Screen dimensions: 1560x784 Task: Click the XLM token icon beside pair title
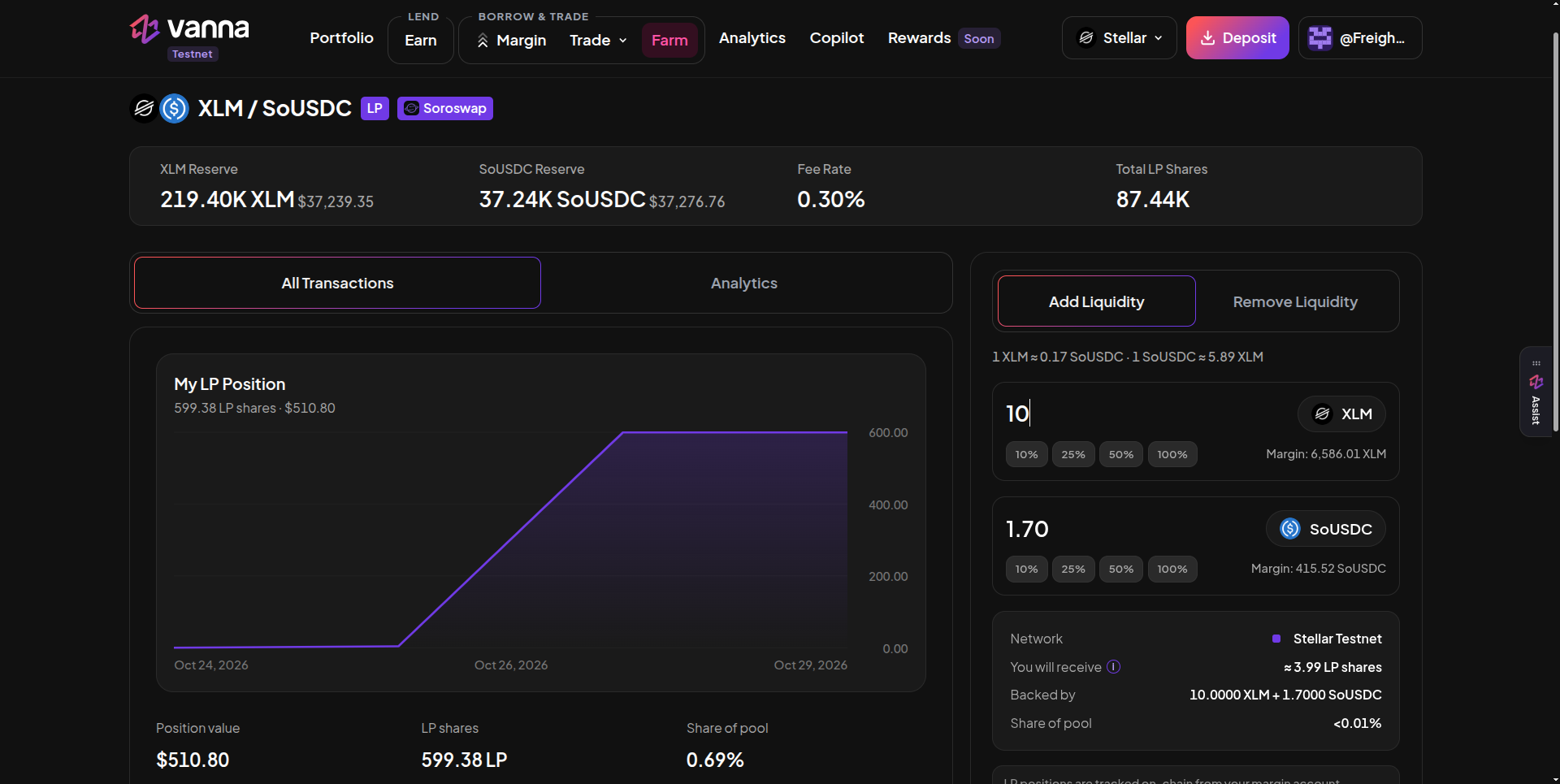[144, 108]
